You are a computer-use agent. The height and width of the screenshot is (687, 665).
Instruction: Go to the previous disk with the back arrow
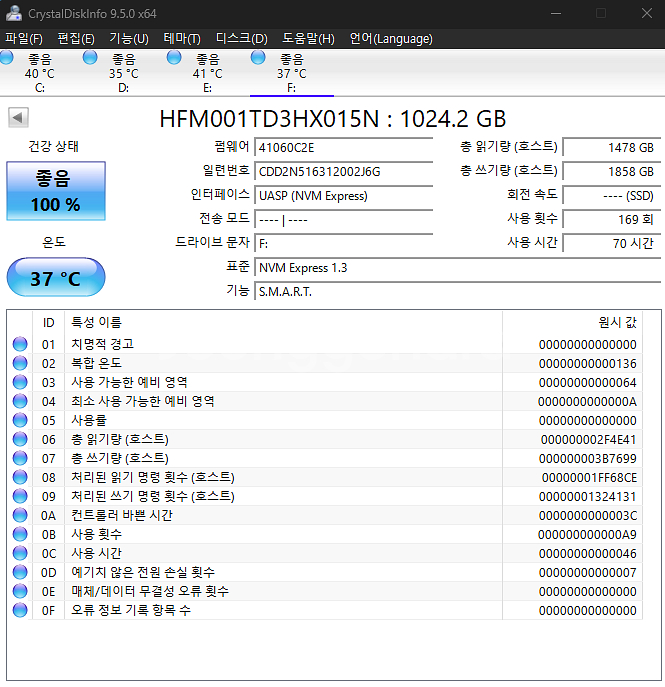[18, 117]
